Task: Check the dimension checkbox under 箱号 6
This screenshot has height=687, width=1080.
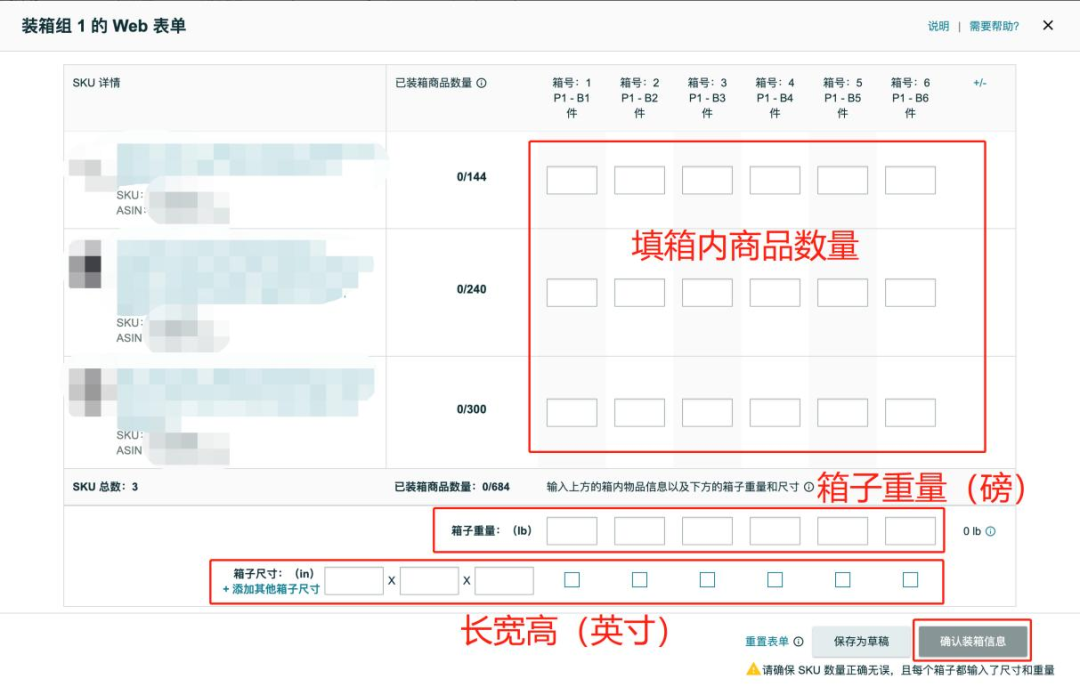Action: point(910,578)
